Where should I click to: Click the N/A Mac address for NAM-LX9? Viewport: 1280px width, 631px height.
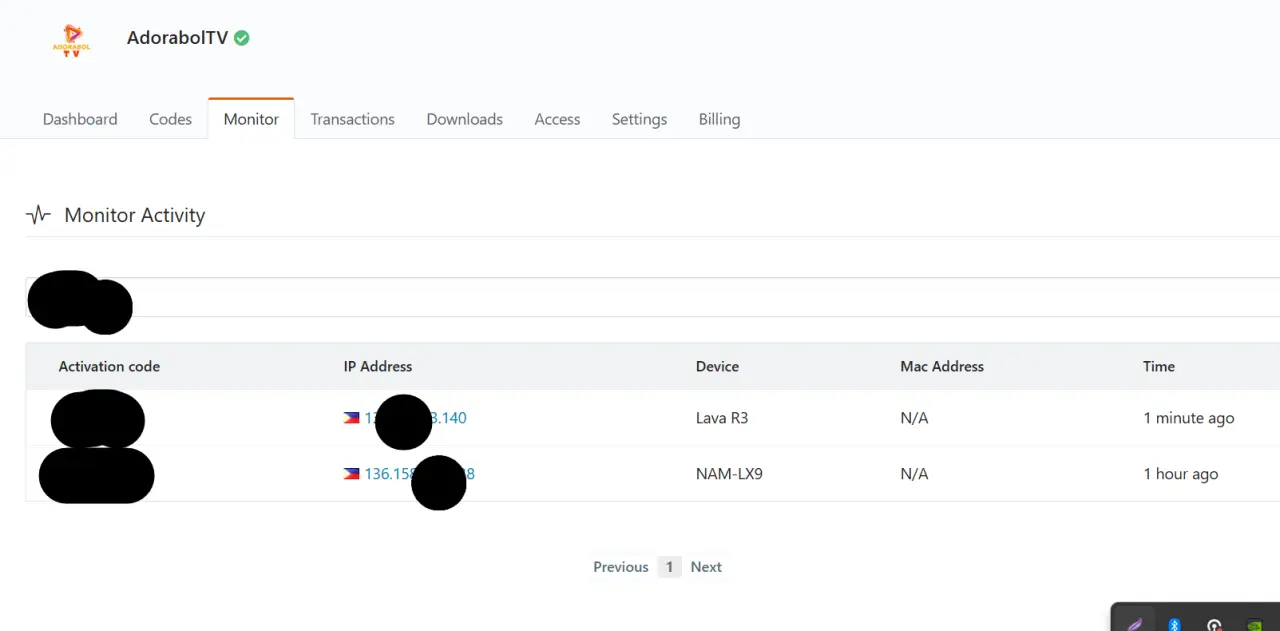(x=914, y=474)
